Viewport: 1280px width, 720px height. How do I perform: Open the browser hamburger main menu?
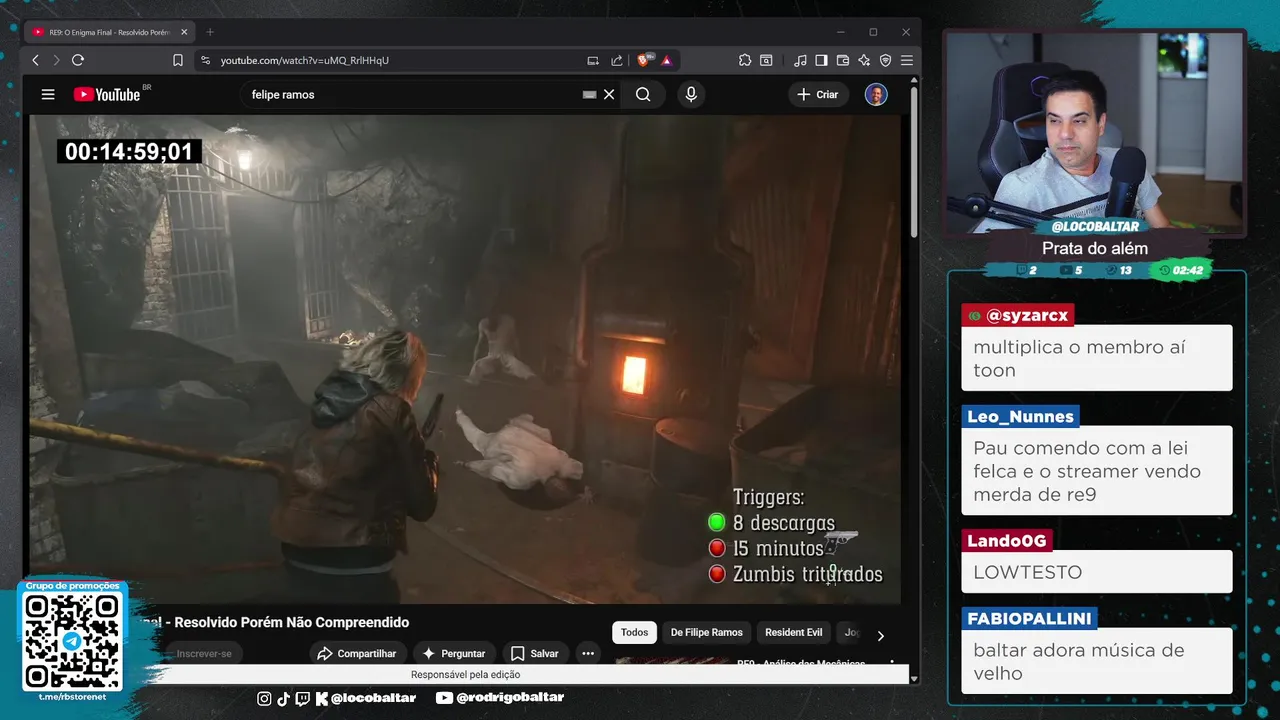tap(907, 60)
